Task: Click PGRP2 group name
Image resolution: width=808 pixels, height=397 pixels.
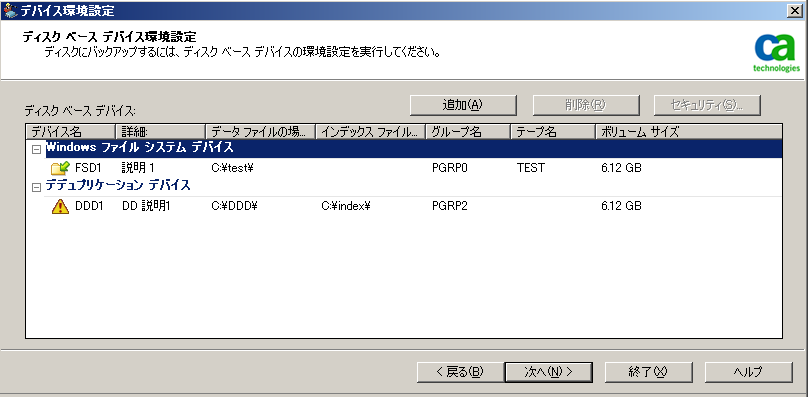Action: click(449, 207)
